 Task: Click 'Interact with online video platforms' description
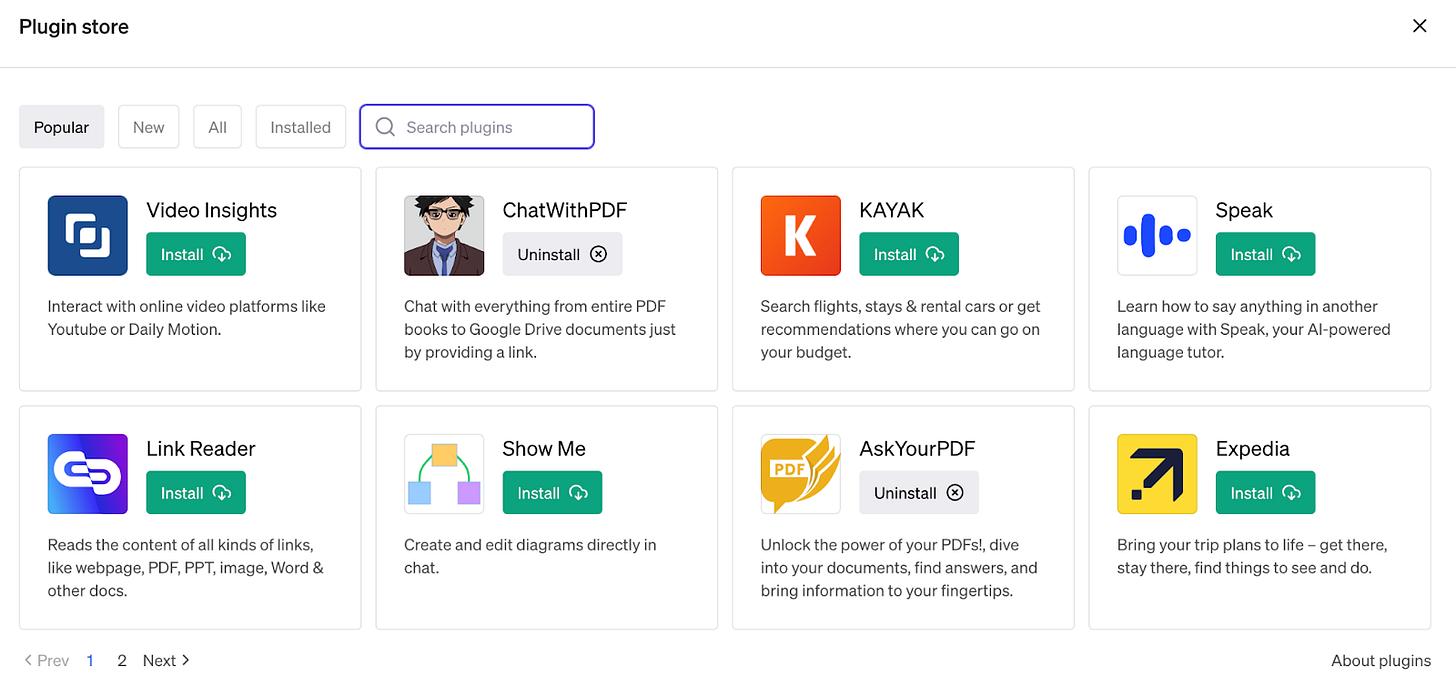tap(187, 318)
